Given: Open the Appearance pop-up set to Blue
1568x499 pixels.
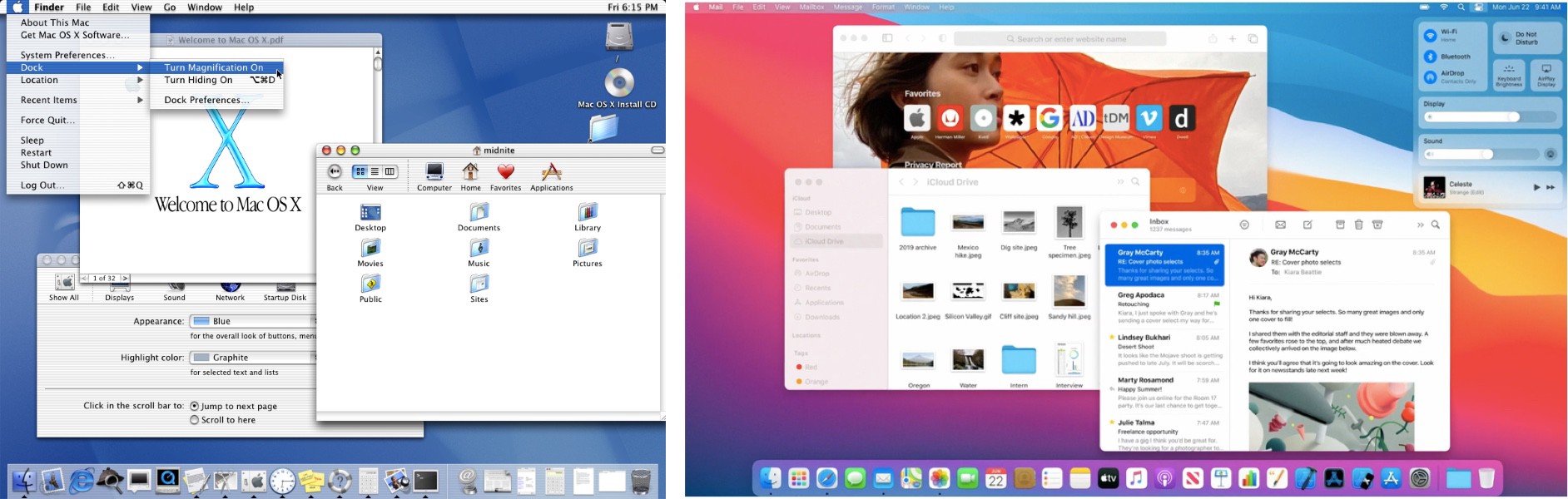Looking at the screenshot, I should 253,321.
